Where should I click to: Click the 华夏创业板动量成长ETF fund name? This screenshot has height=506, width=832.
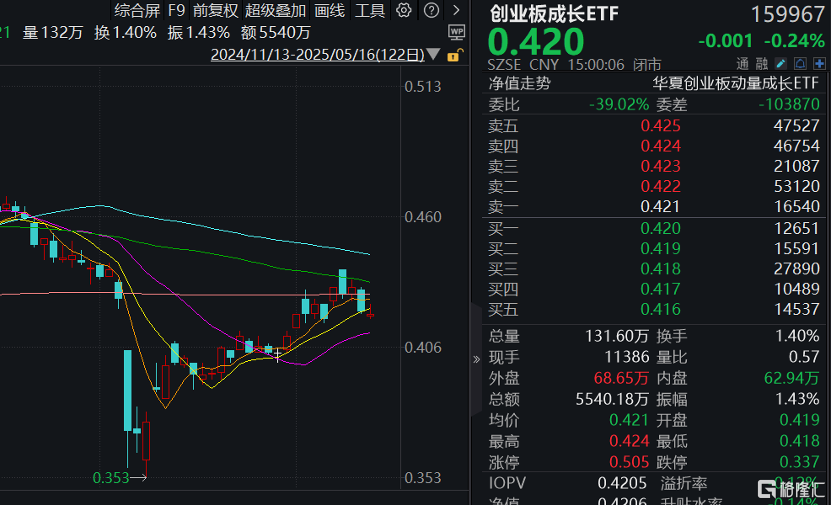[735, 83]
